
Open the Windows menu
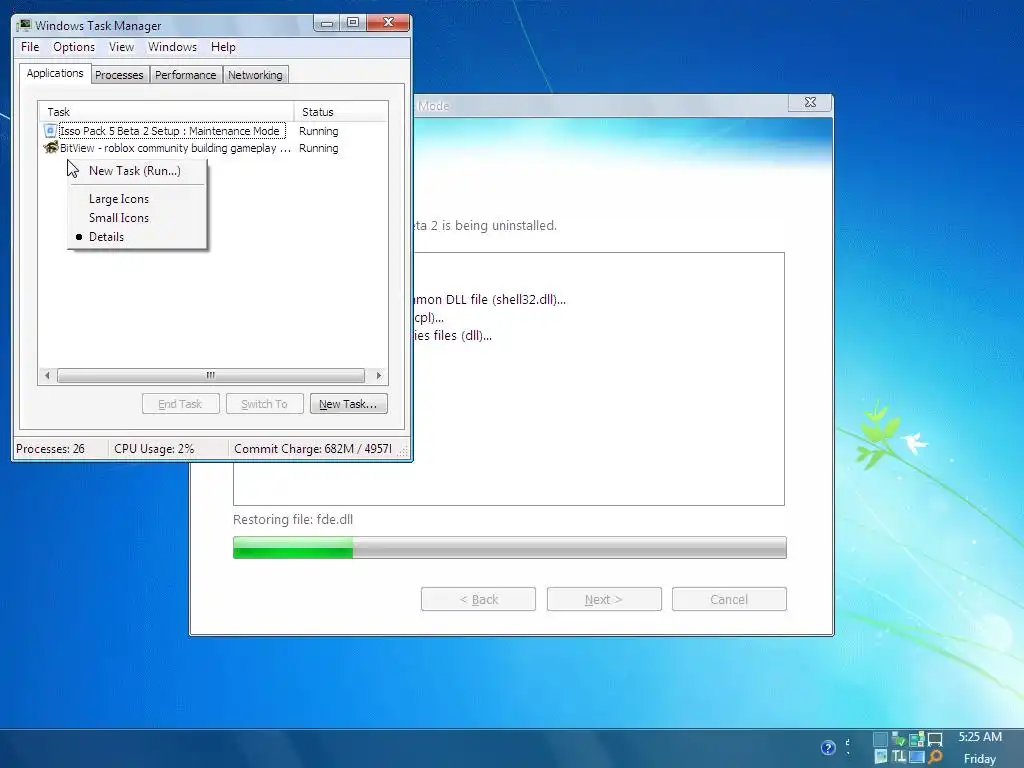(x=172, y=47)
